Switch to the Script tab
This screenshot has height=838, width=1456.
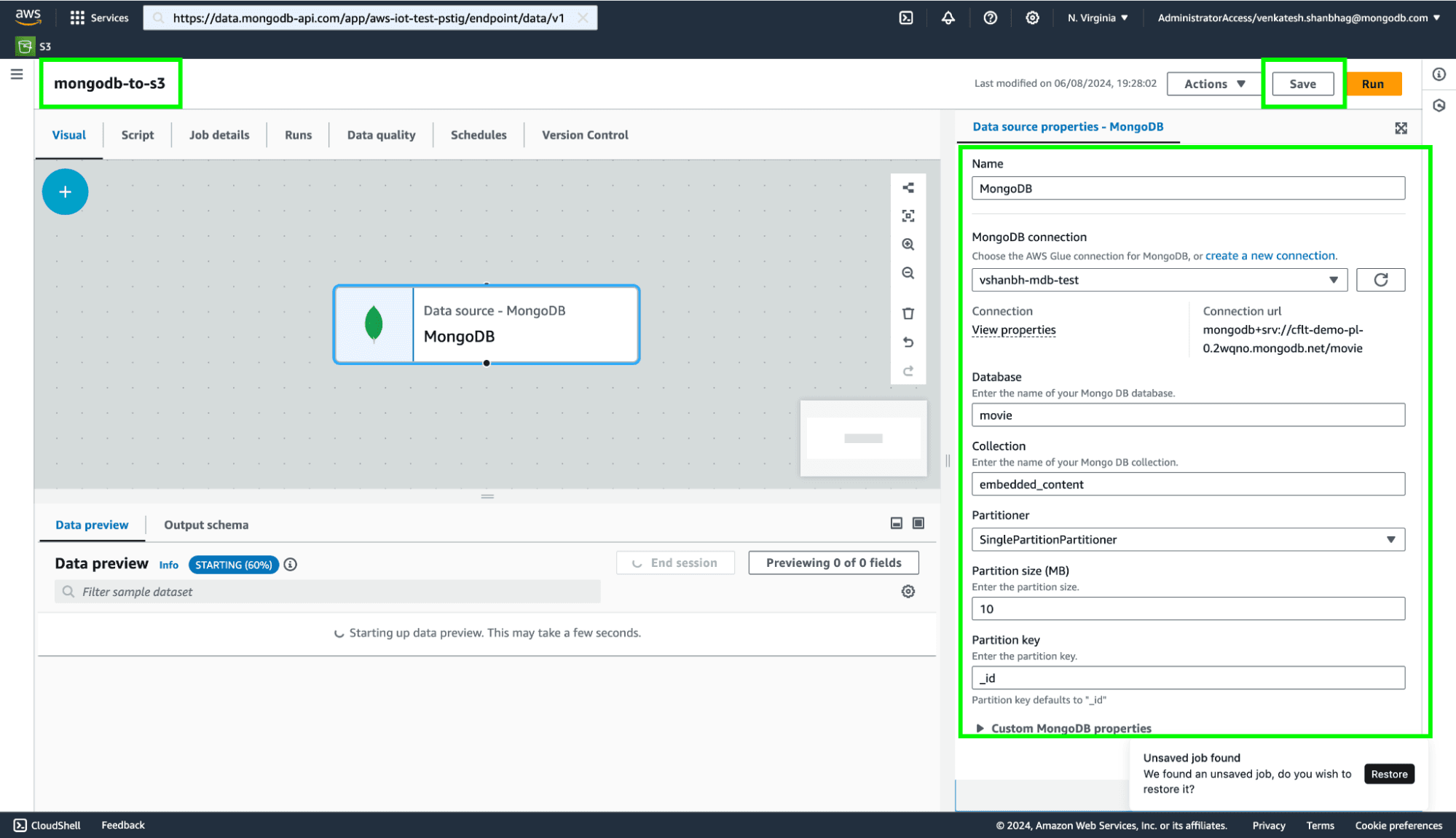137,135
